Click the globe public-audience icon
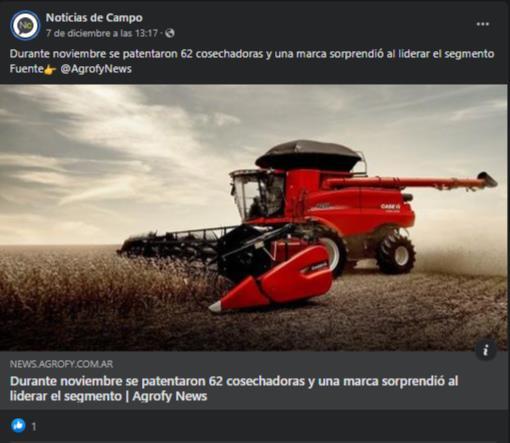The height and width of the screenshot is (443, 510). pyautogui.click(x=170, y=33)
